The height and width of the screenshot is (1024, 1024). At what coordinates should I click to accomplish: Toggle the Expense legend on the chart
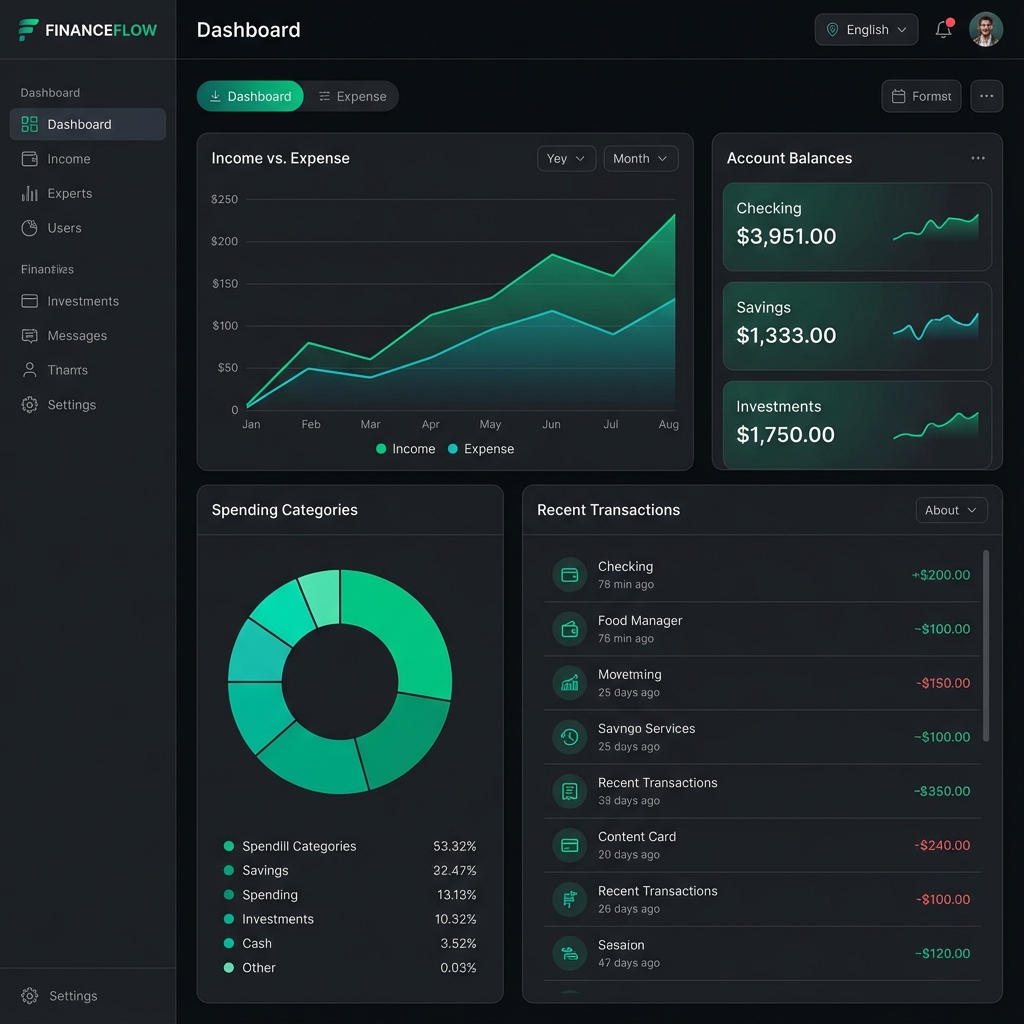(480, 449)
